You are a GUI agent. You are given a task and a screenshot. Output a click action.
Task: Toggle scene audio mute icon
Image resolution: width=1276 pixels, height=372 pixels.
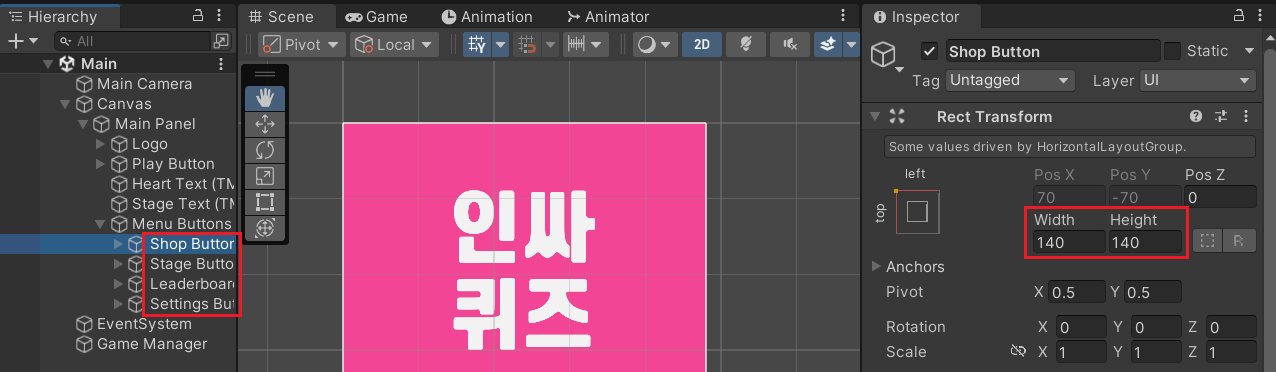pos(791,45)
